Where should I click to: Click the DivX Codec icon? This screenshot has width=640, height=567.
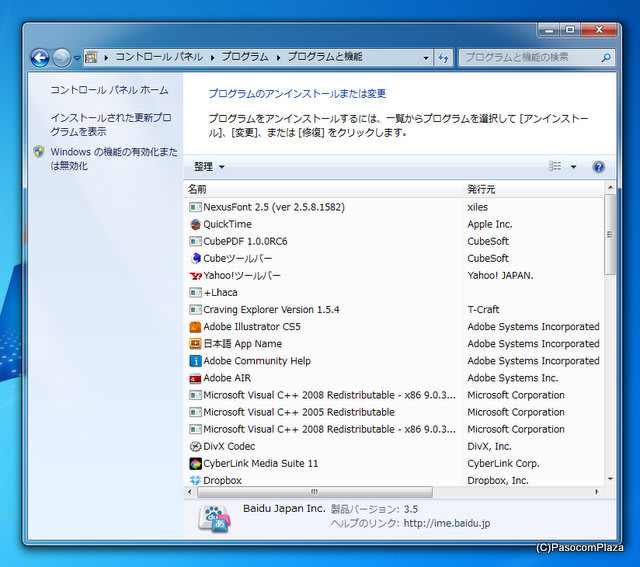coord(195,447)
